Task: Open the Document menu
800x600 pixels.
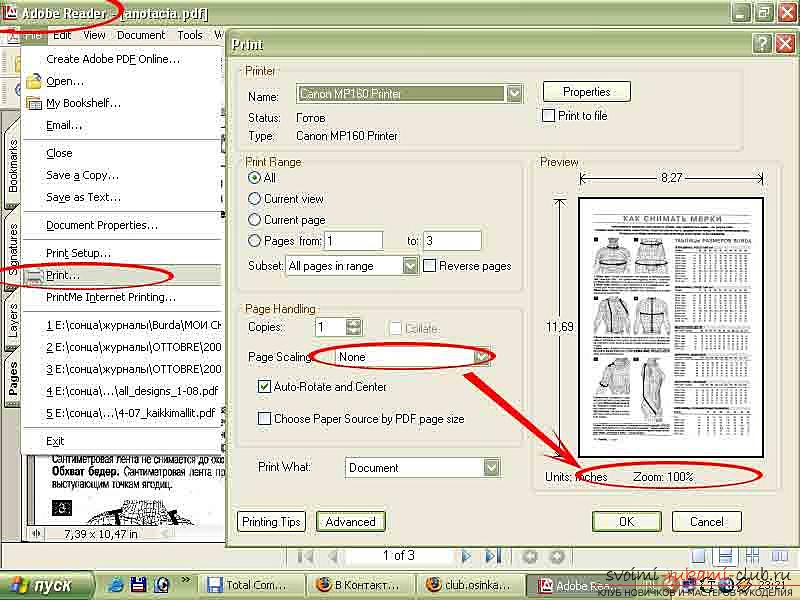Action: tap(141, 35)
